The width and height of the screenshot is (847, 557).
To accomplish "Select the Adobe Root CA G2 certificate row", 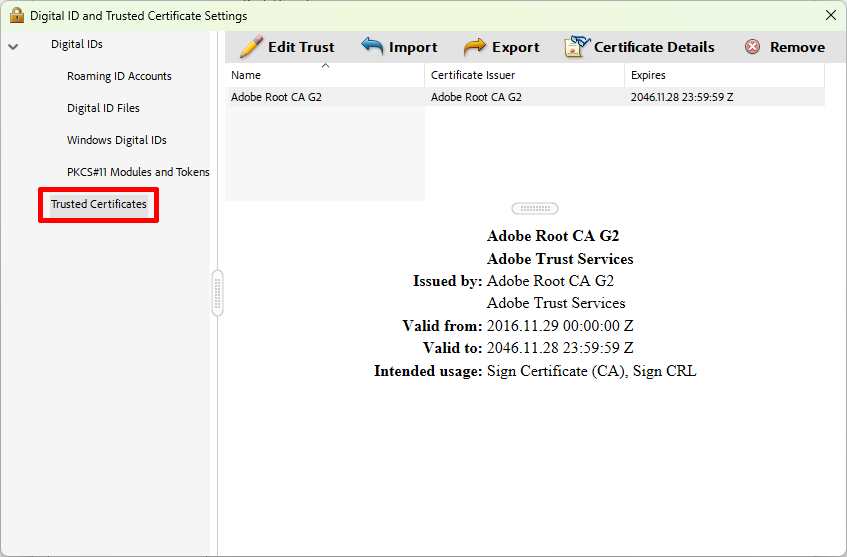I will 324,97.
